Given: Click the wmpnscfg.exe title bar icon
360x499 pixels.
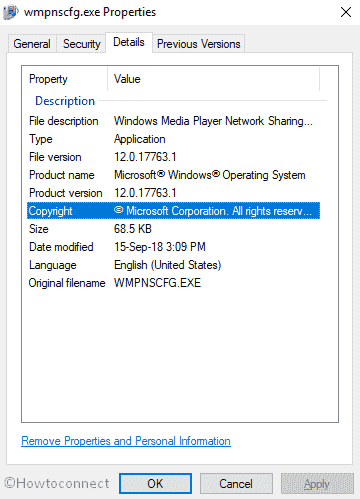Looking at the screenshot, I should (x=10, y=12).
